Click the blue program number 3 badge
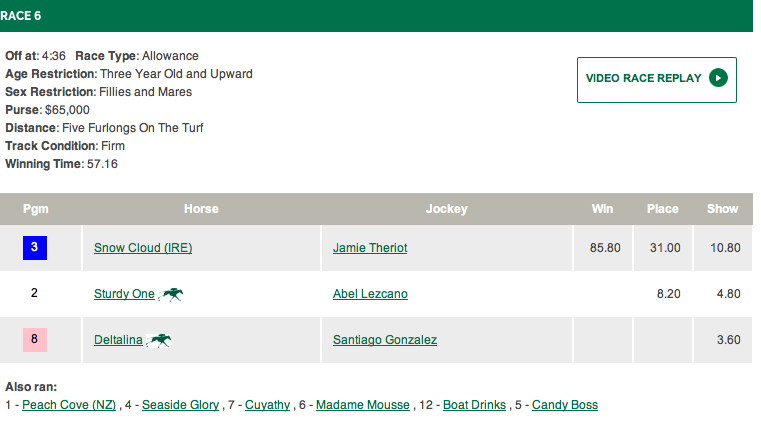The height and width of the screenshot is (434, 761). [x=35, y=247]
